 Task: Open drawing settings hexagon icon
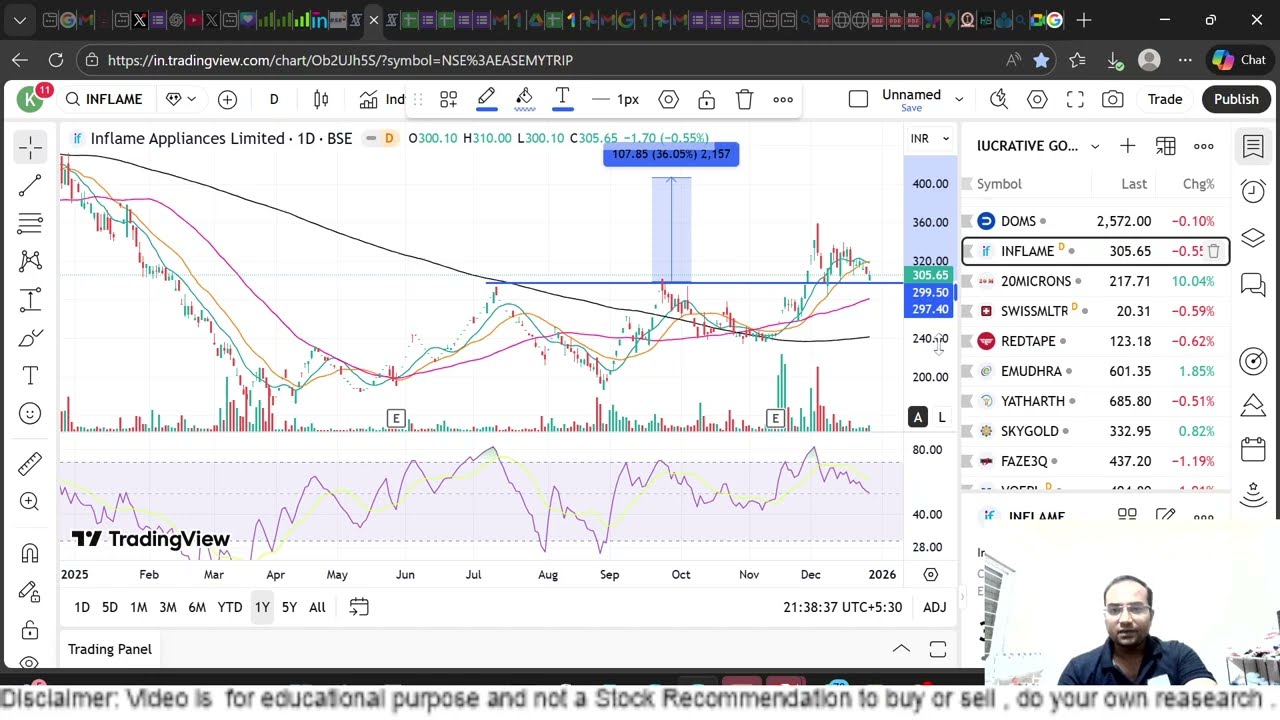[x=668, y=99]
